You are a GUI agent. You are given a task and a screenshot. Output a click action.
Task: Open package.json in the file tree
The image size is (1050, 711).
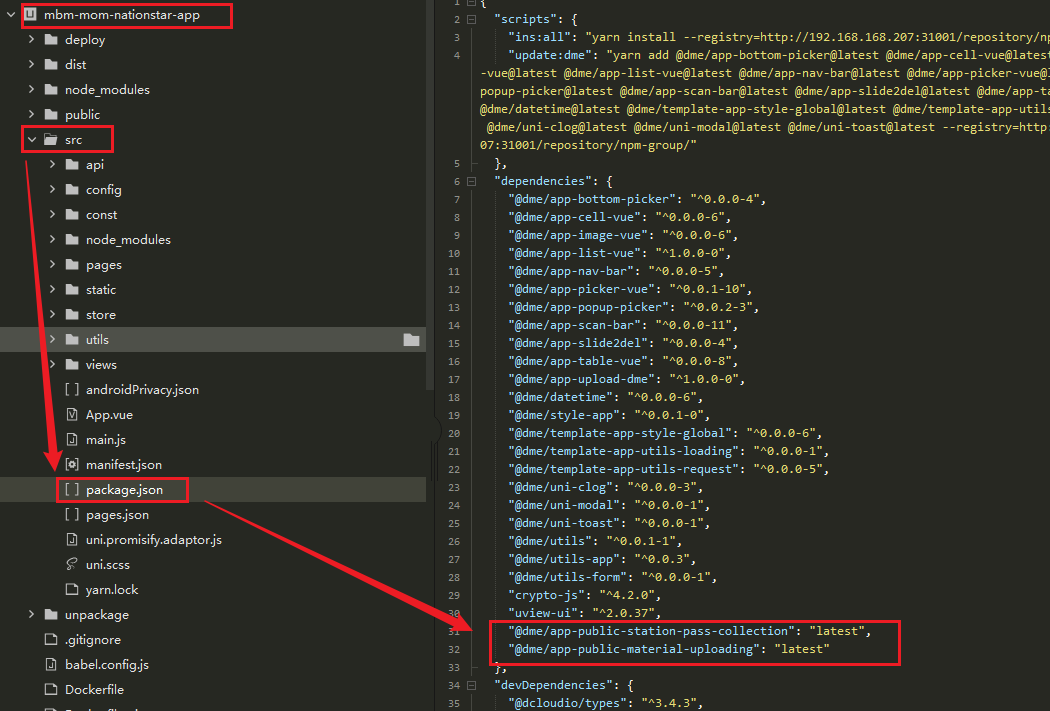tap(123, 490)
